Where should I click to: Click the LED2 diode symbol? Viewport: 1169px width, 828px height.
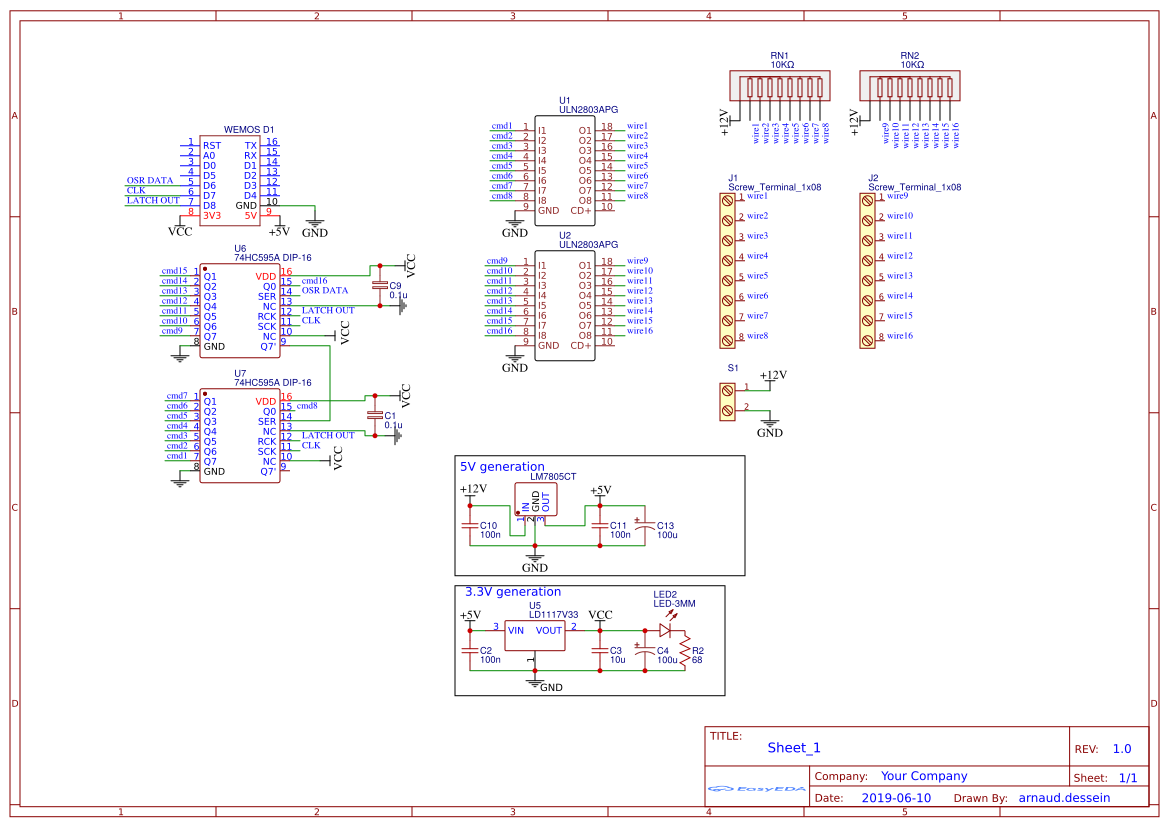(x=664, y=631)
